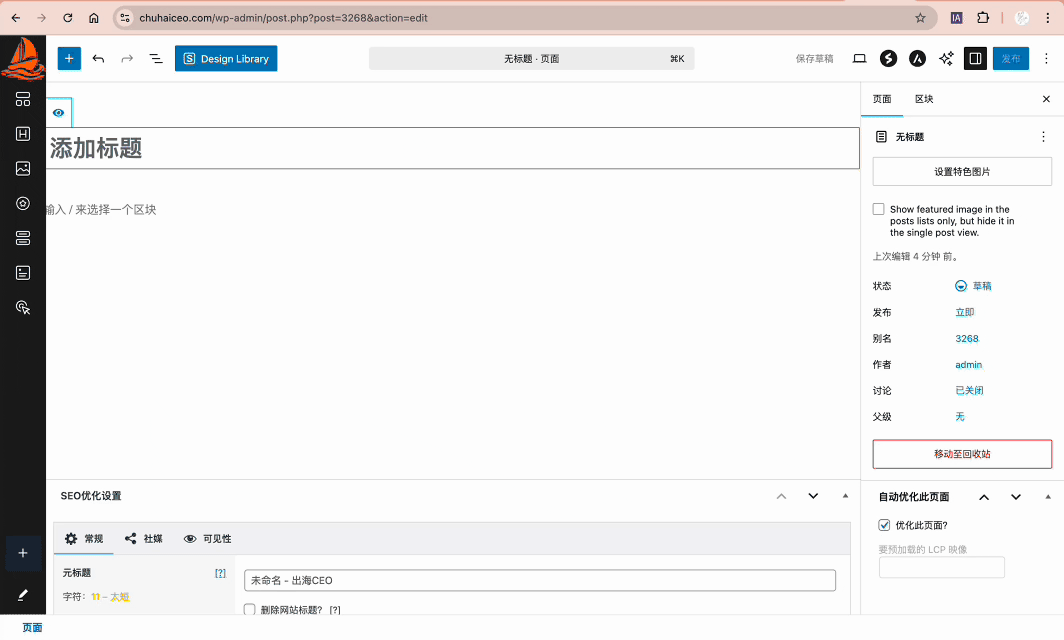The width and height of the screenshot is (1064, 640).
Task: Select the 社媒 tab in SEO settings
Action: pos(144,538)
